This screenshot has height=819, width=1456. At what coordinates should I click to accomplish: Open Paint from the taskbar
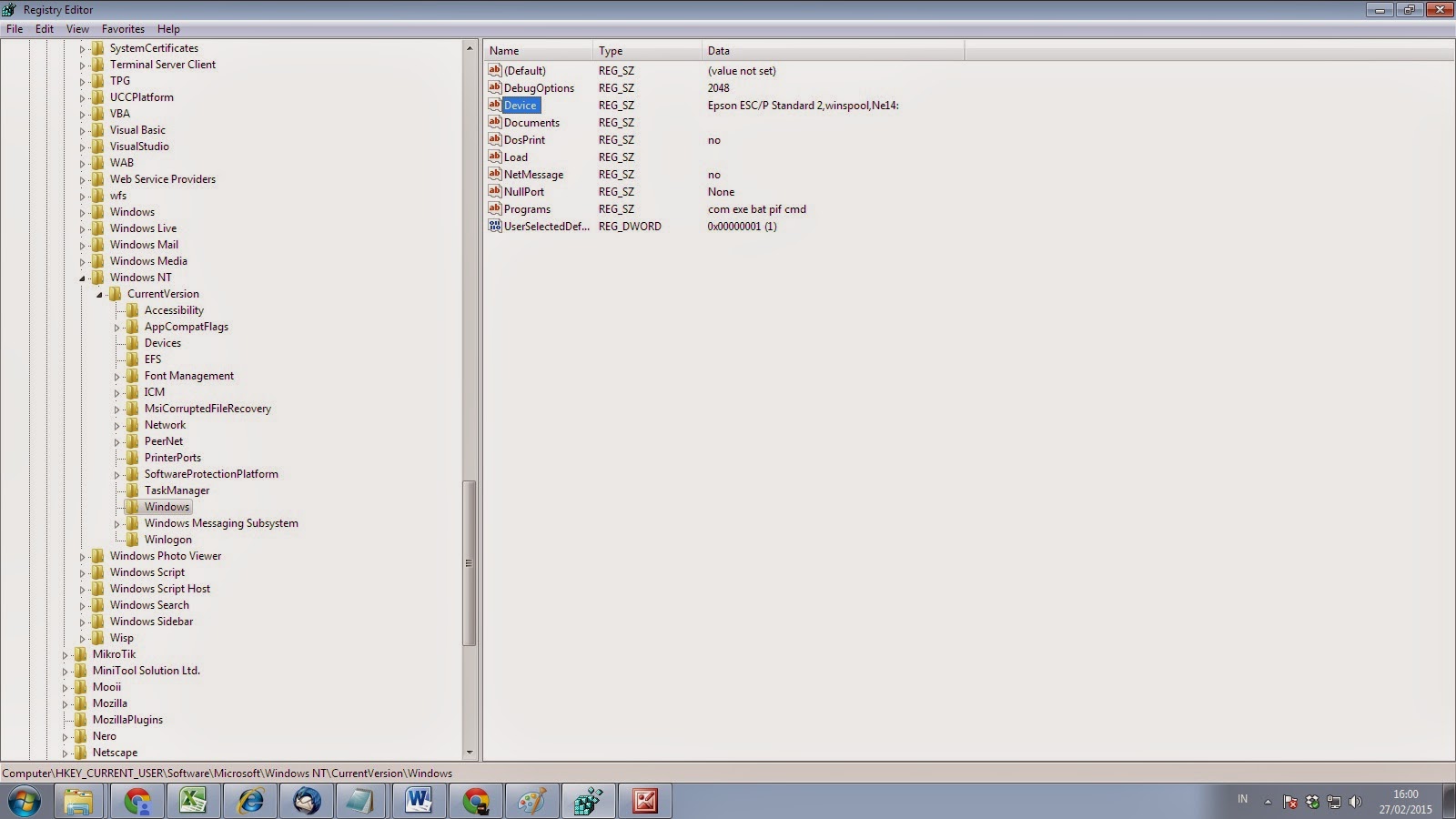tap(532, 801)
